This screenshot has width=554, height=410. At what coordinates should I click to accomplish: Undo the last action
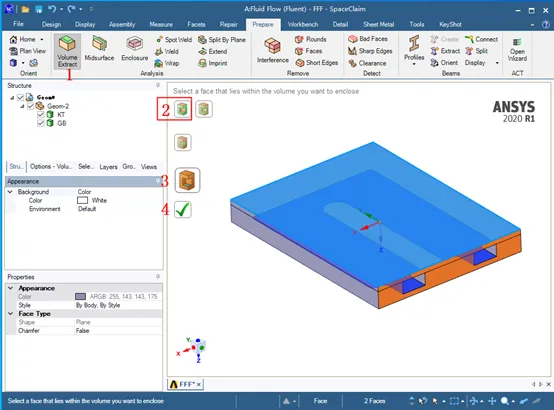[52, 9]
